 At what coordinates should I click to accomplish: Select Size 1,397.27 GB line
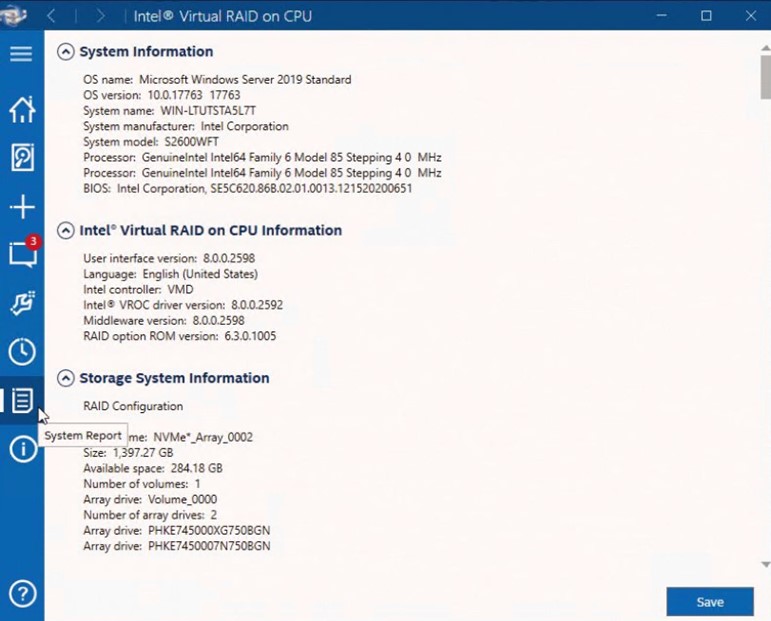pos(128,453)
